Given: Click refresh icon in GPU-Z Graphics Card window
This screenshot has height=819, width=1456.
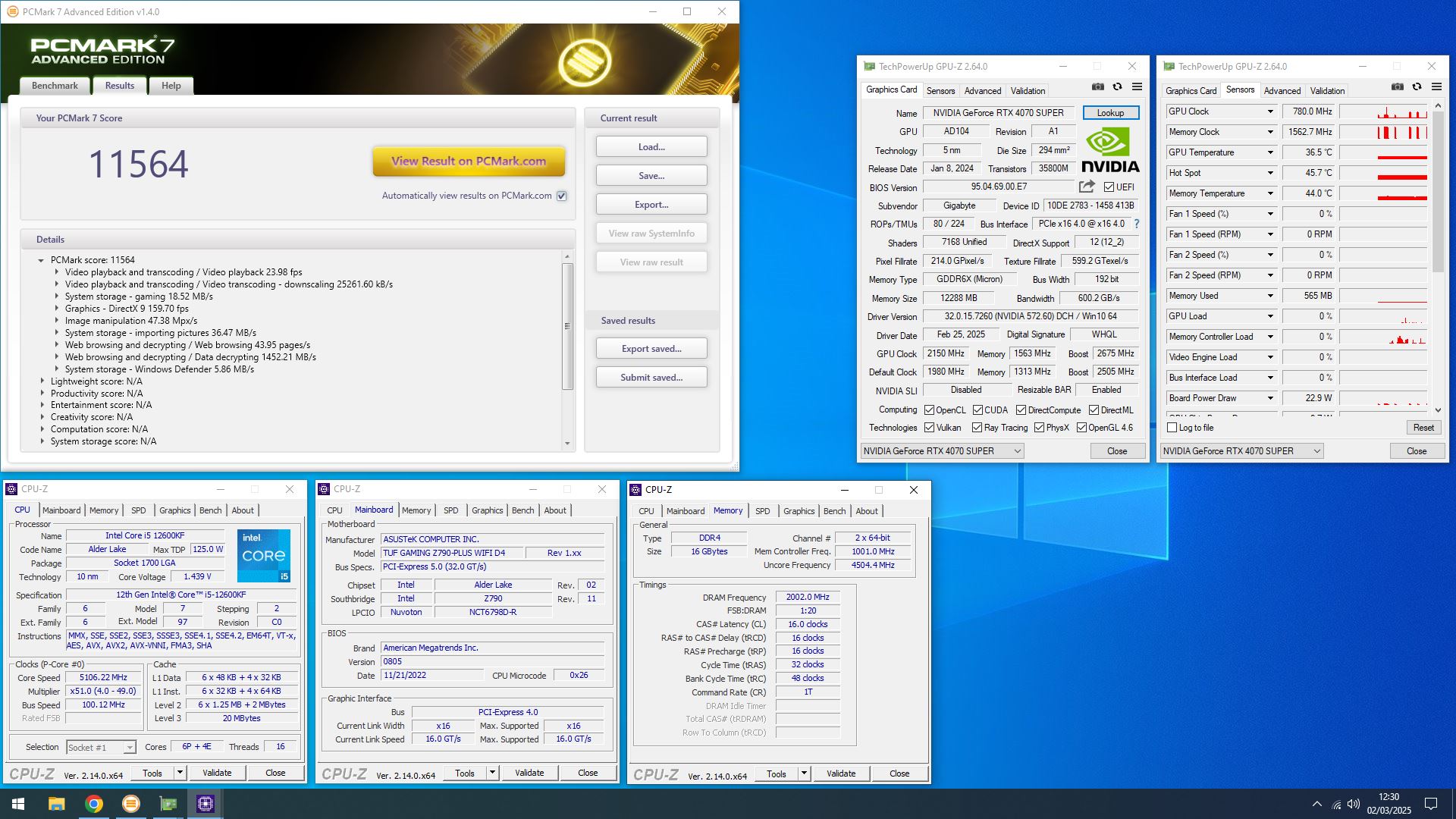Looking at the screenshot, I should click(x=1117, y=87).
